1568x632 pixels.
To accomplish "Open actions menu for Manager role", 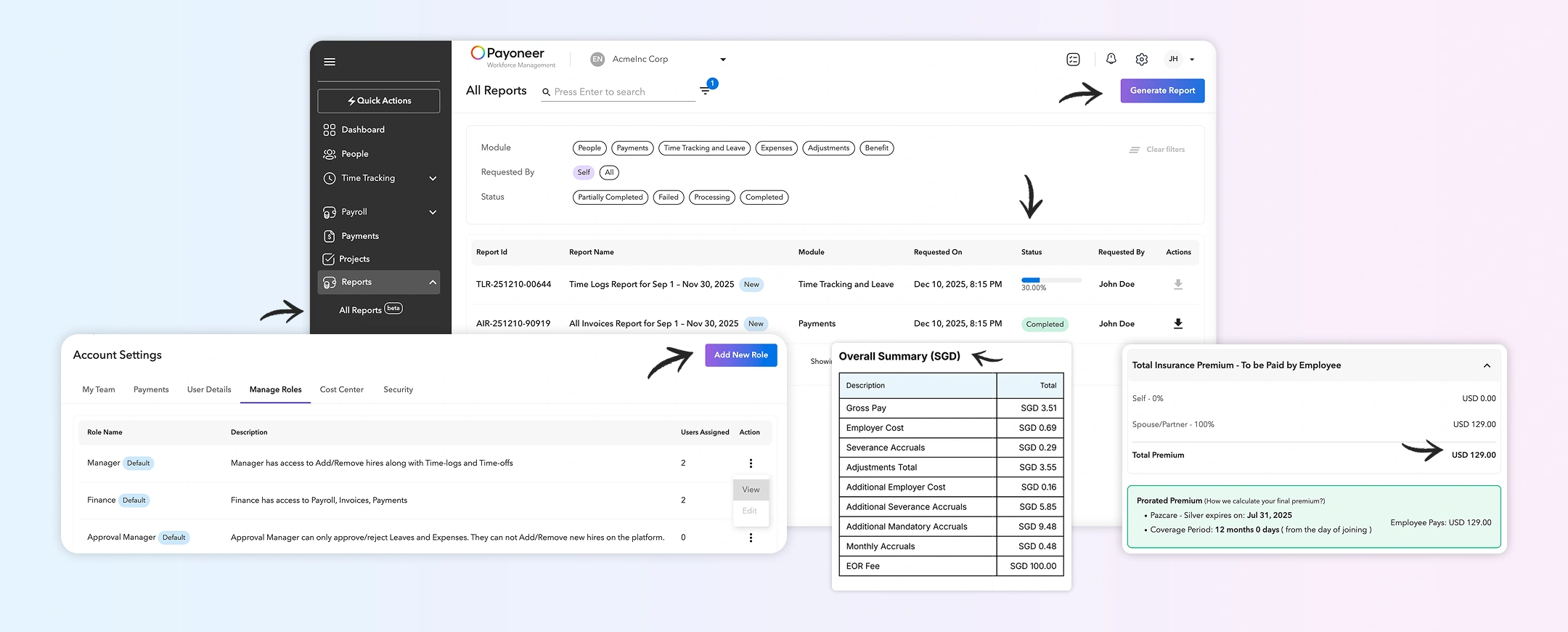I will pos(751,463).
